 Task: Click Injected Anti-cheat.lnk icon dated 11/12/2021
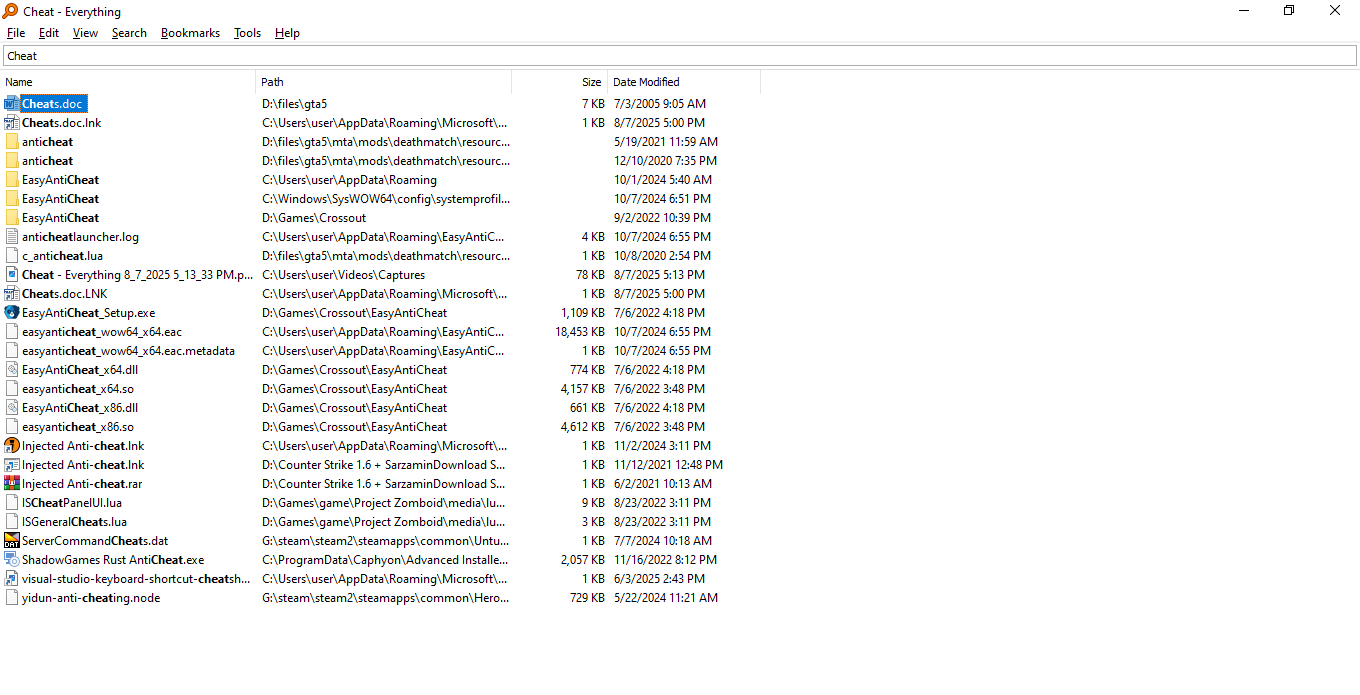[x=12, y=465]
